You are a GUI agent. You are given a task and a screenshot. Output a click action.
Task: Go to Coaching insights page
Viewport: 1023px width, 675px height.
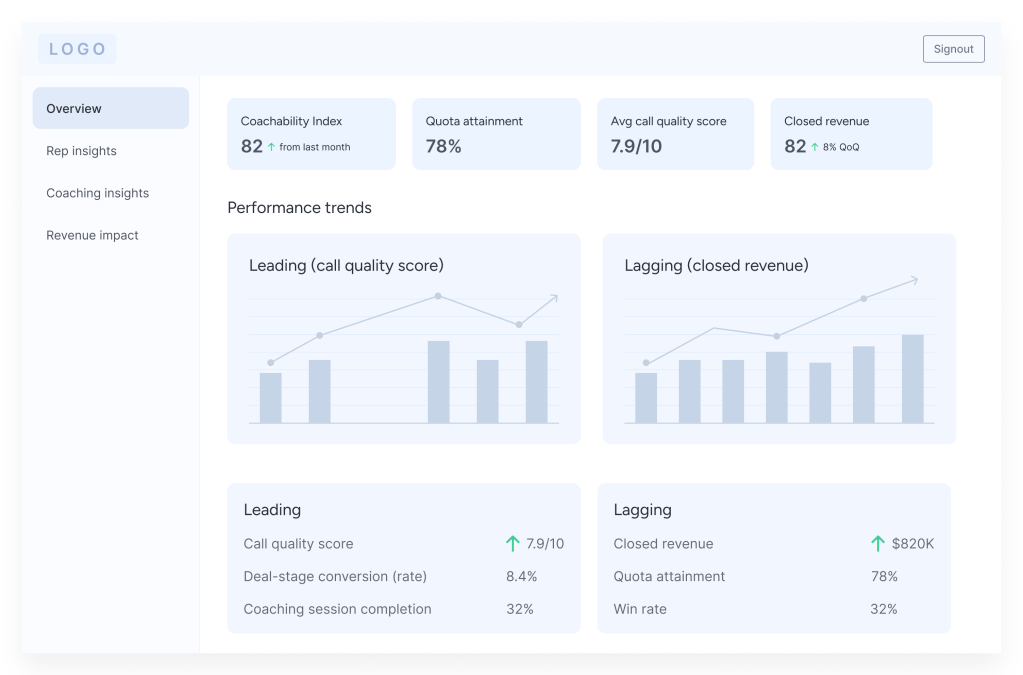point(97,193)
